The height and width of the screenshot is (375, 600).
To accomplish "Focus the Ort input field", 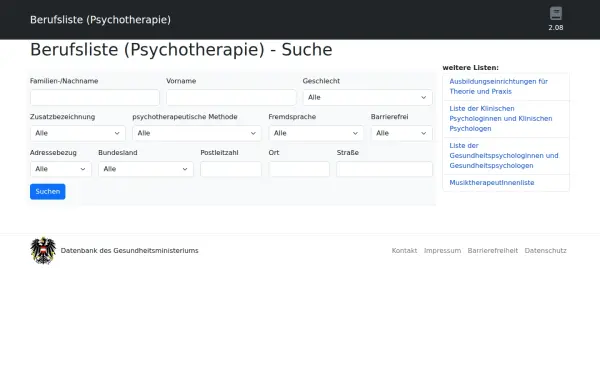I will pos(299,169).
